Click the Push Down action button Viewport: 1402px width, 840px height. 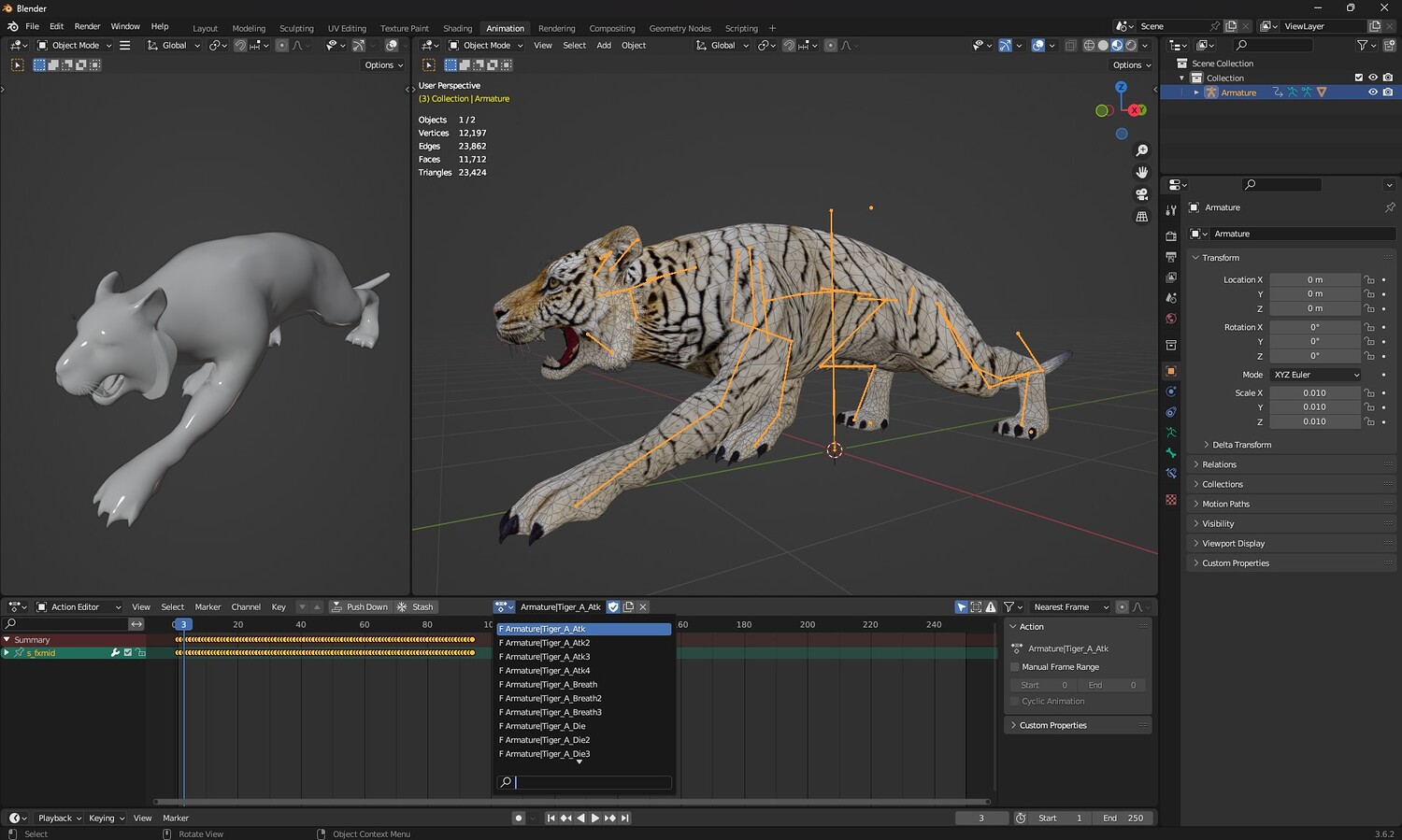(359, 607)
